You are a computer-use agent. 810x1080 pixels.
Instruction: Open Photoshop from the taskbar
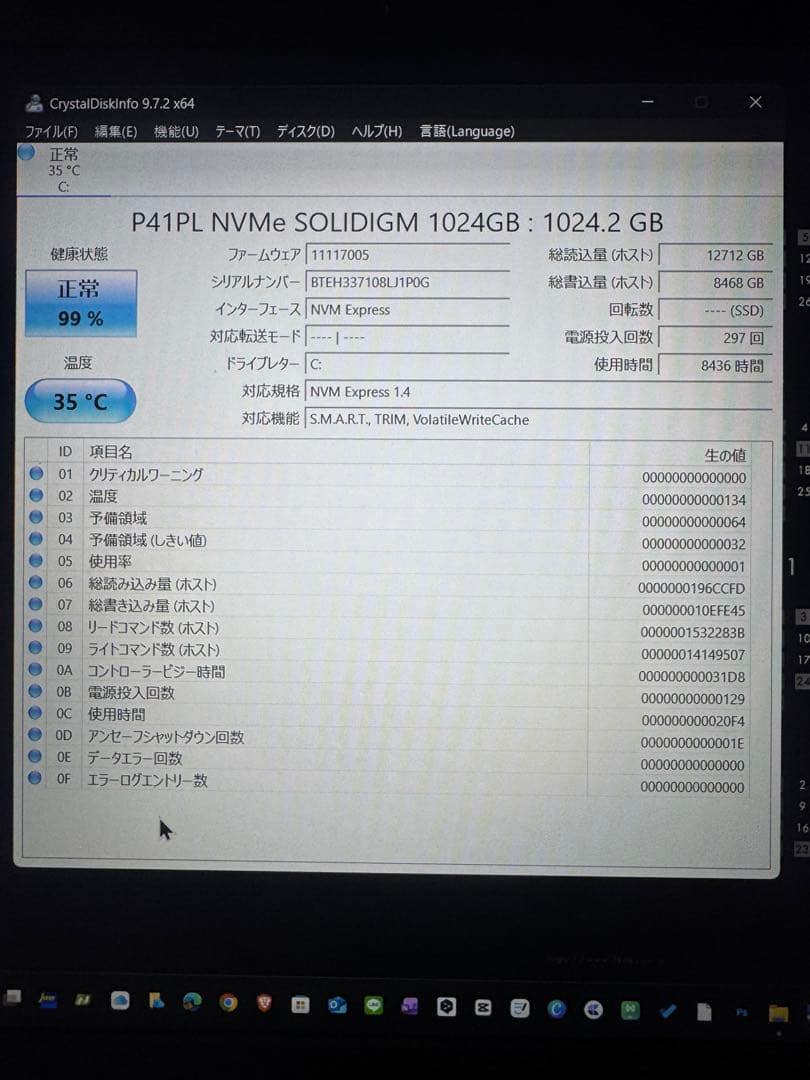click(740, 1012)
